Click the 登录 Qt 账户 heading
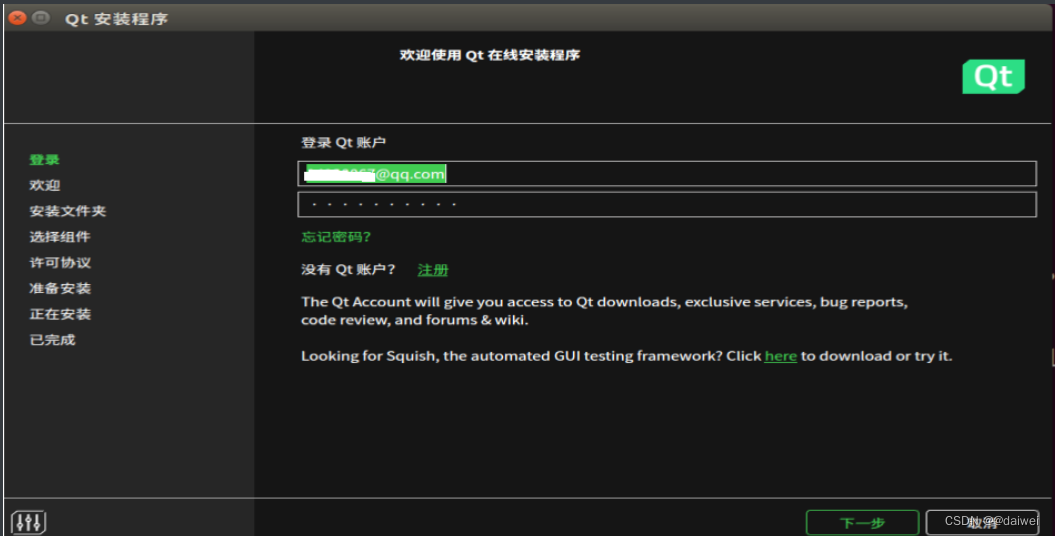The width and height of the screenshot is (1055, 536). (343, 143)
